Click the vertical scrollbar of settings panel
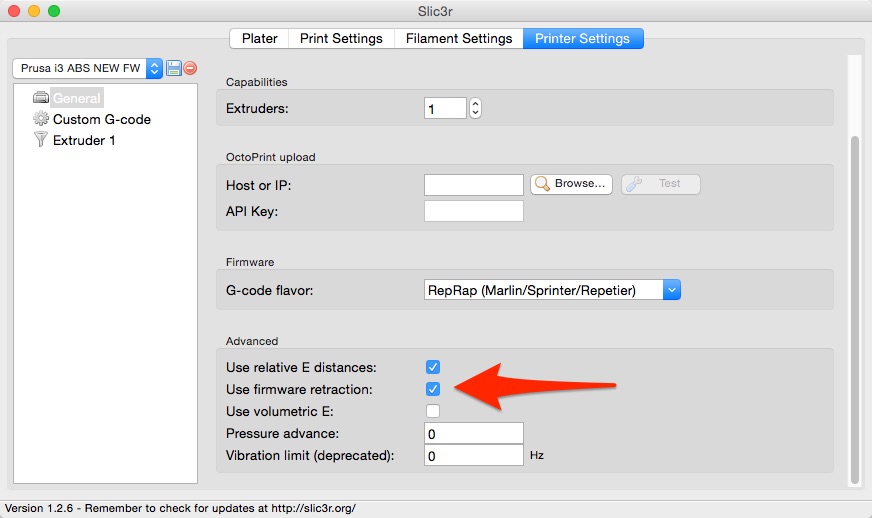872x518 pixels. [x=855, y=309]
